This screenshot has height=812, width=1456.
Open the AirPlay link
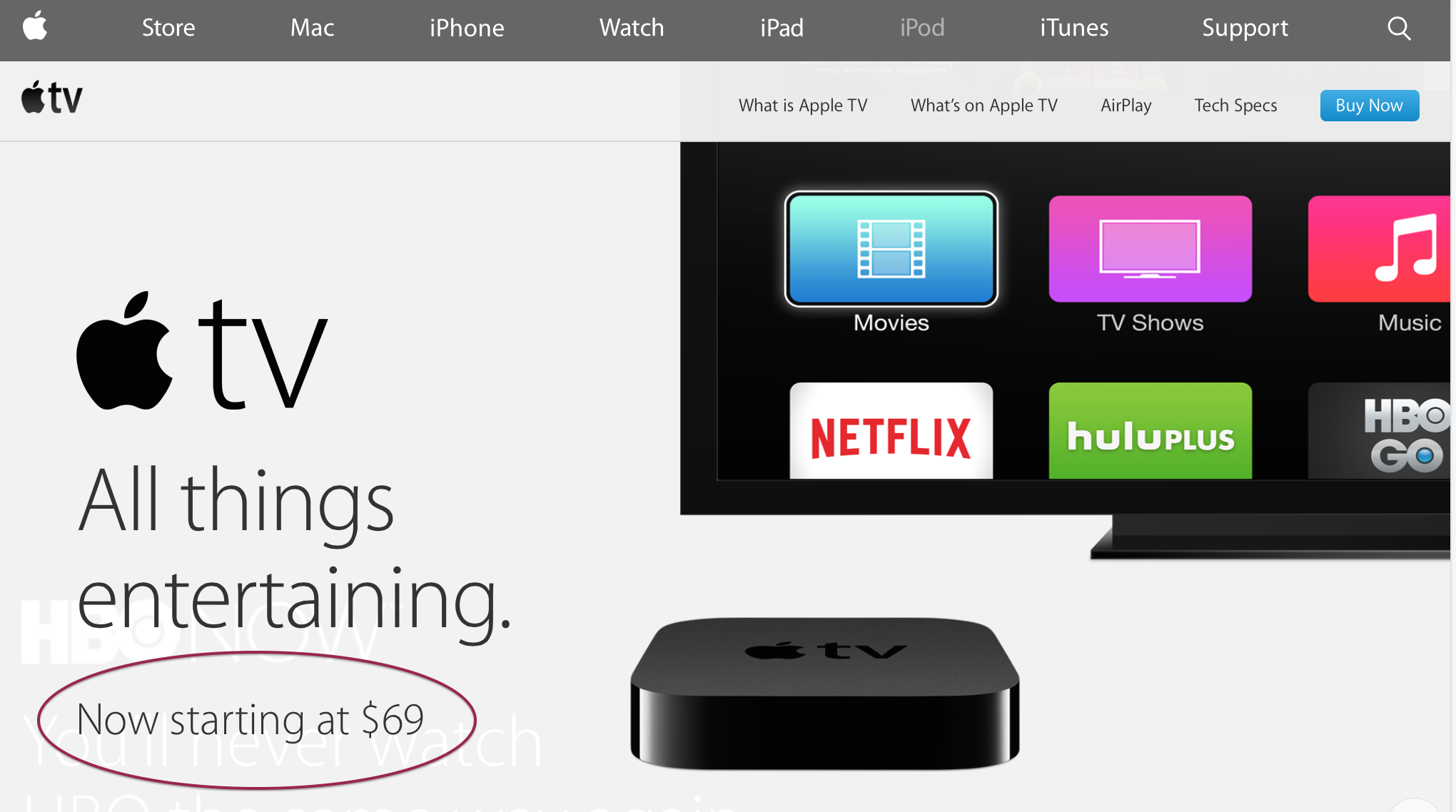tap(1126, 106)
